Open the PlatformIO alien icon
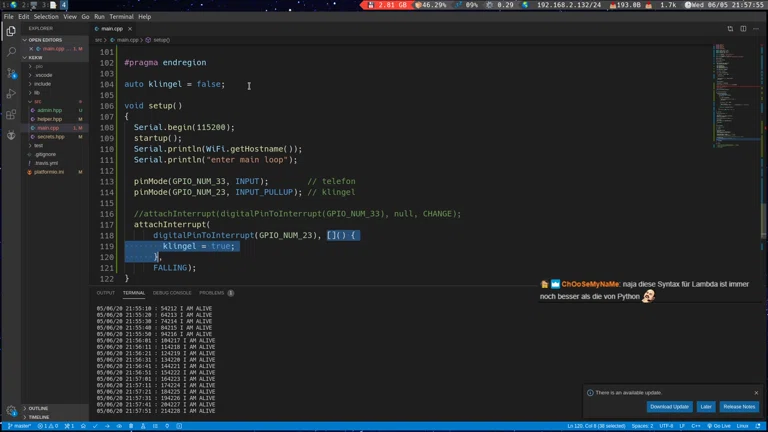This screenshot has width=768, height=432. pyautogui.click(x=11, y=135)
